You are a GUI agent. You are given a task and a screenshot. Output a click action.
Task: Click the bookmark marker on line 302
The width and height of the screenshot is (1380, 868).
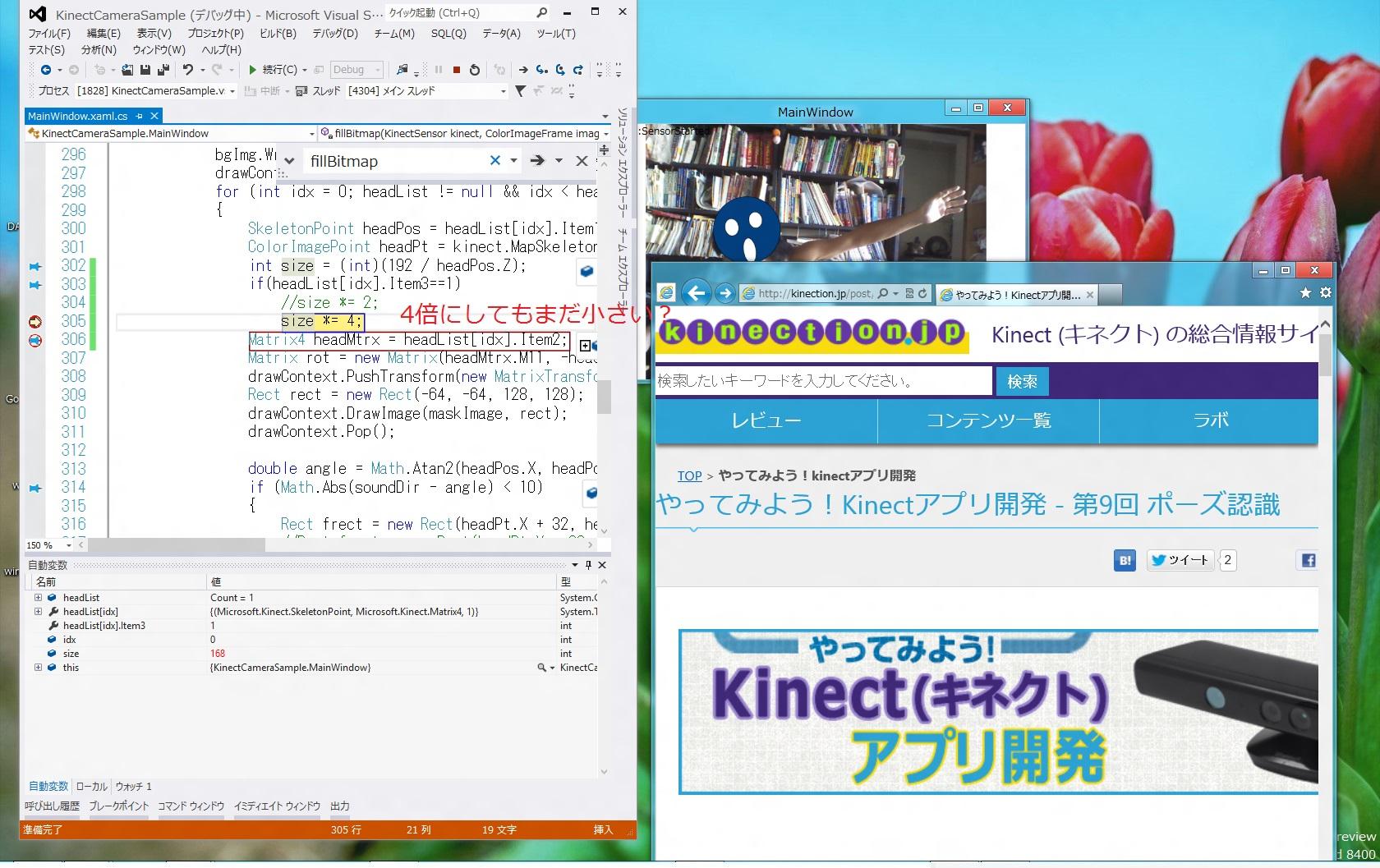coord(35,266)
